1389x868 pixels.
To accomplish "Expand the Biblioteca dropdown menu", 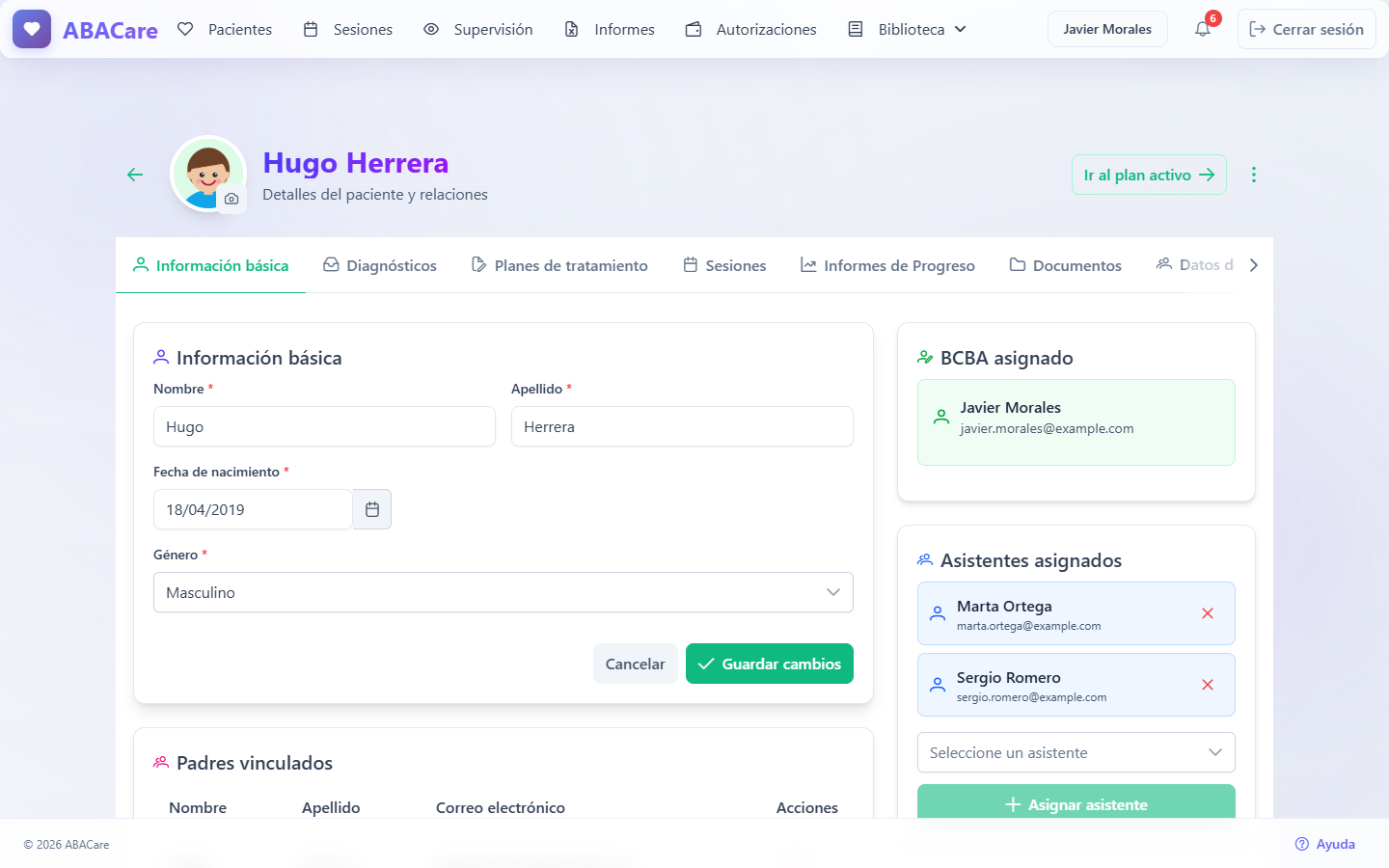I will (x=908, y=29).
